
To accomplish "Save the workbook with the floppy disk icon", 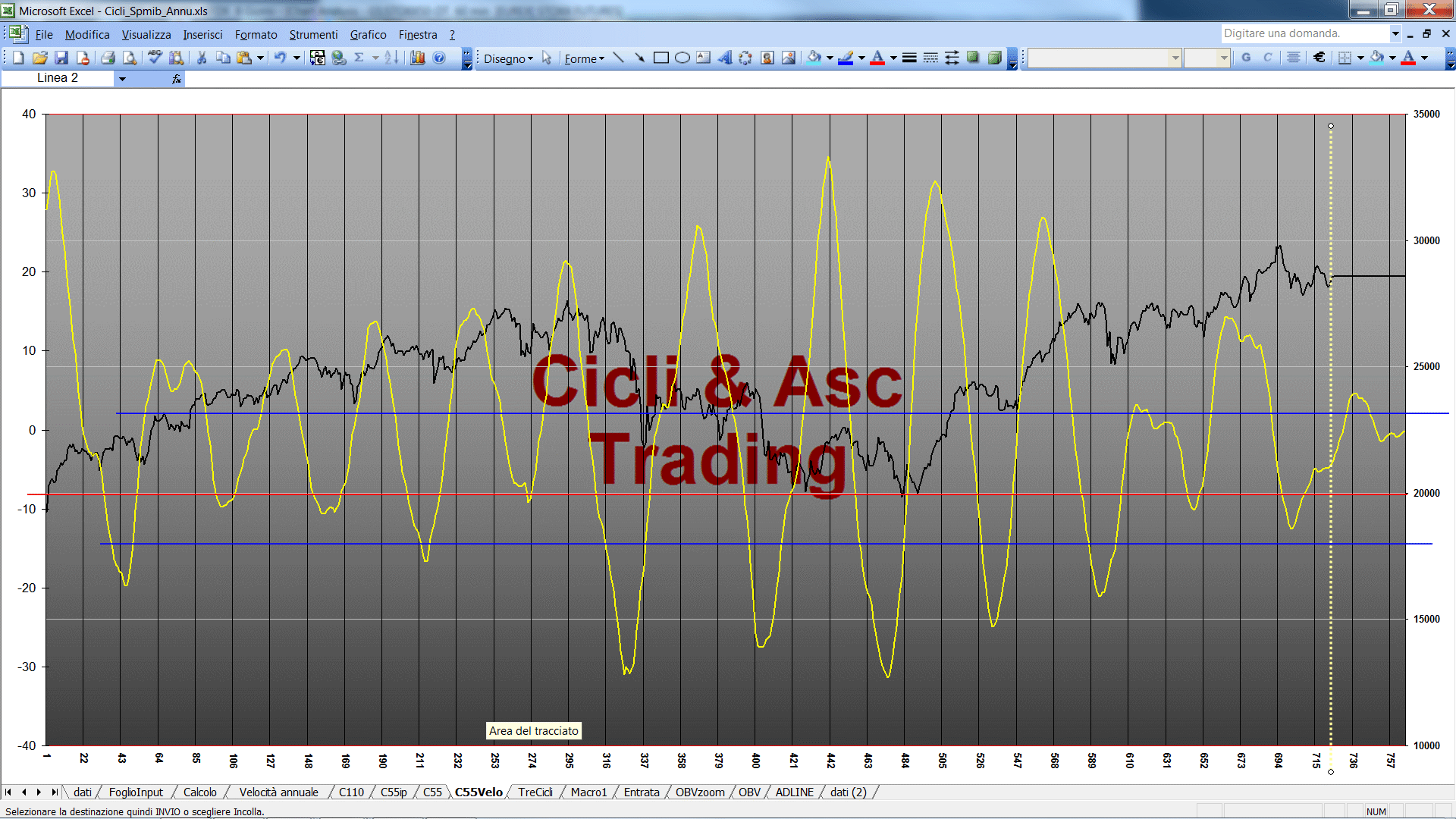I will [x=61, y=58].
